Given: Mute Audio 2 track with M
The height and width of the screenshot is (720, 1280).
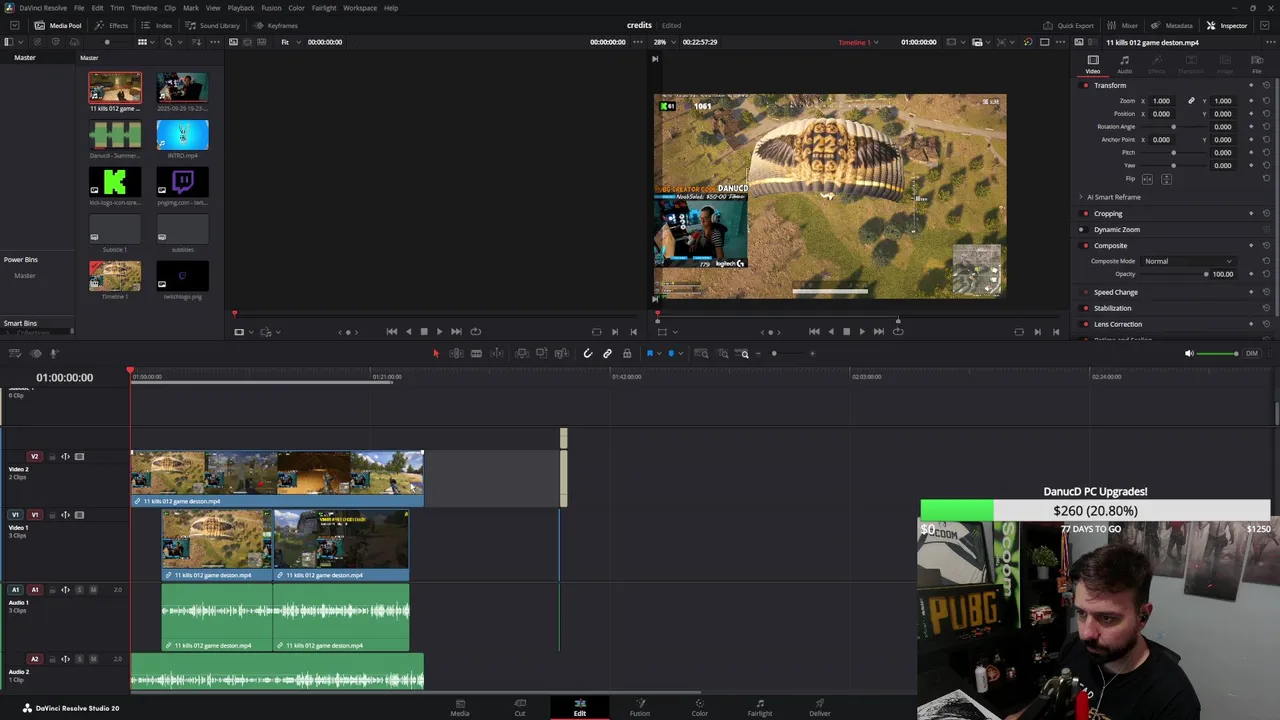Looking at the screenshot, I should coord(93,659).
